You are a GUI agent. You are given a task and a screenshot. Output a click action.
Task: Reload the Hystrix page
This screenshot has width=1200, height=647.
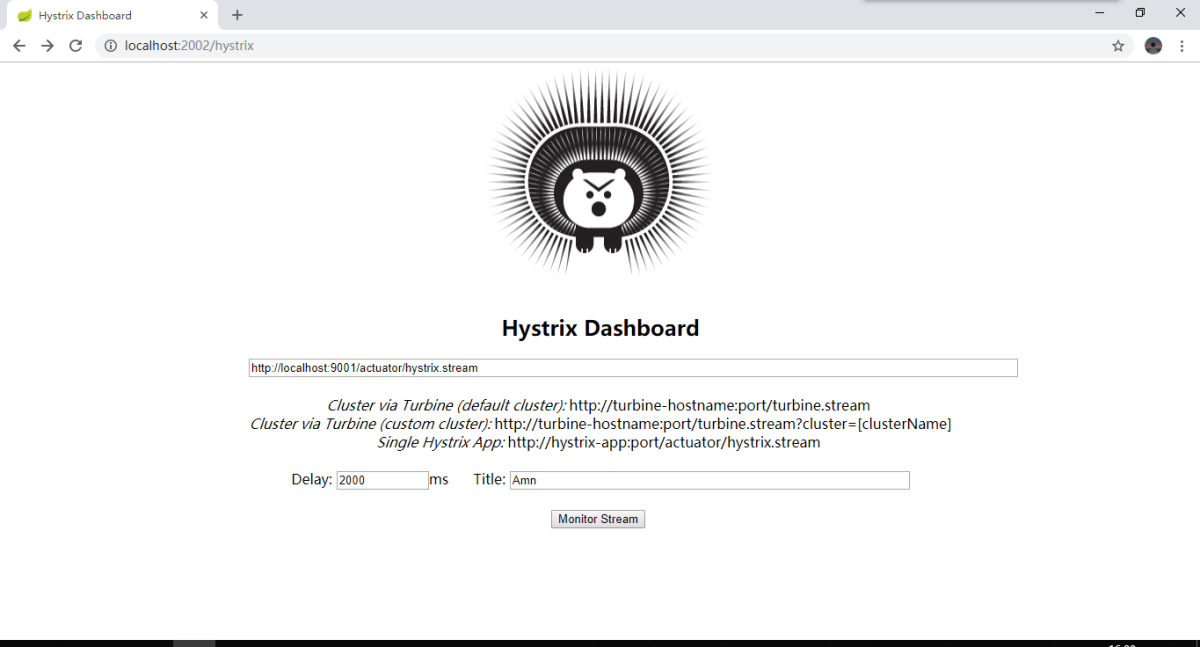click(x=75, y=46)
